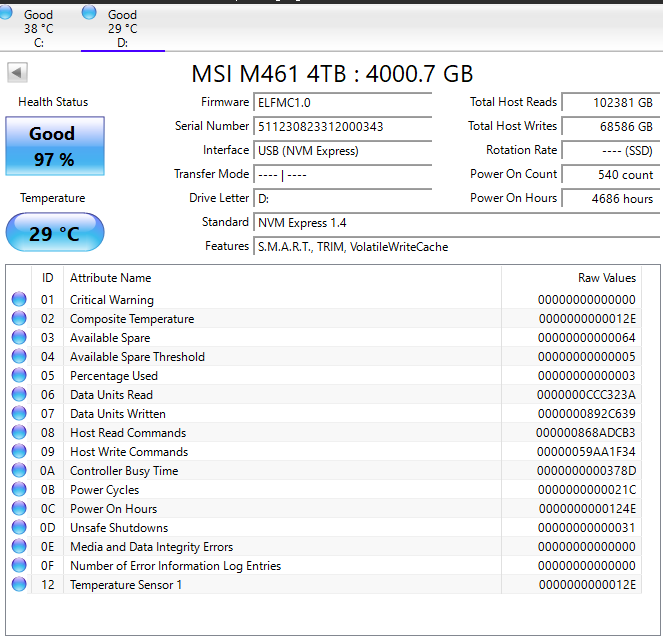Click the status circle for Percentage Used
The image size is (663, 641).
click(x=19, y=375)
